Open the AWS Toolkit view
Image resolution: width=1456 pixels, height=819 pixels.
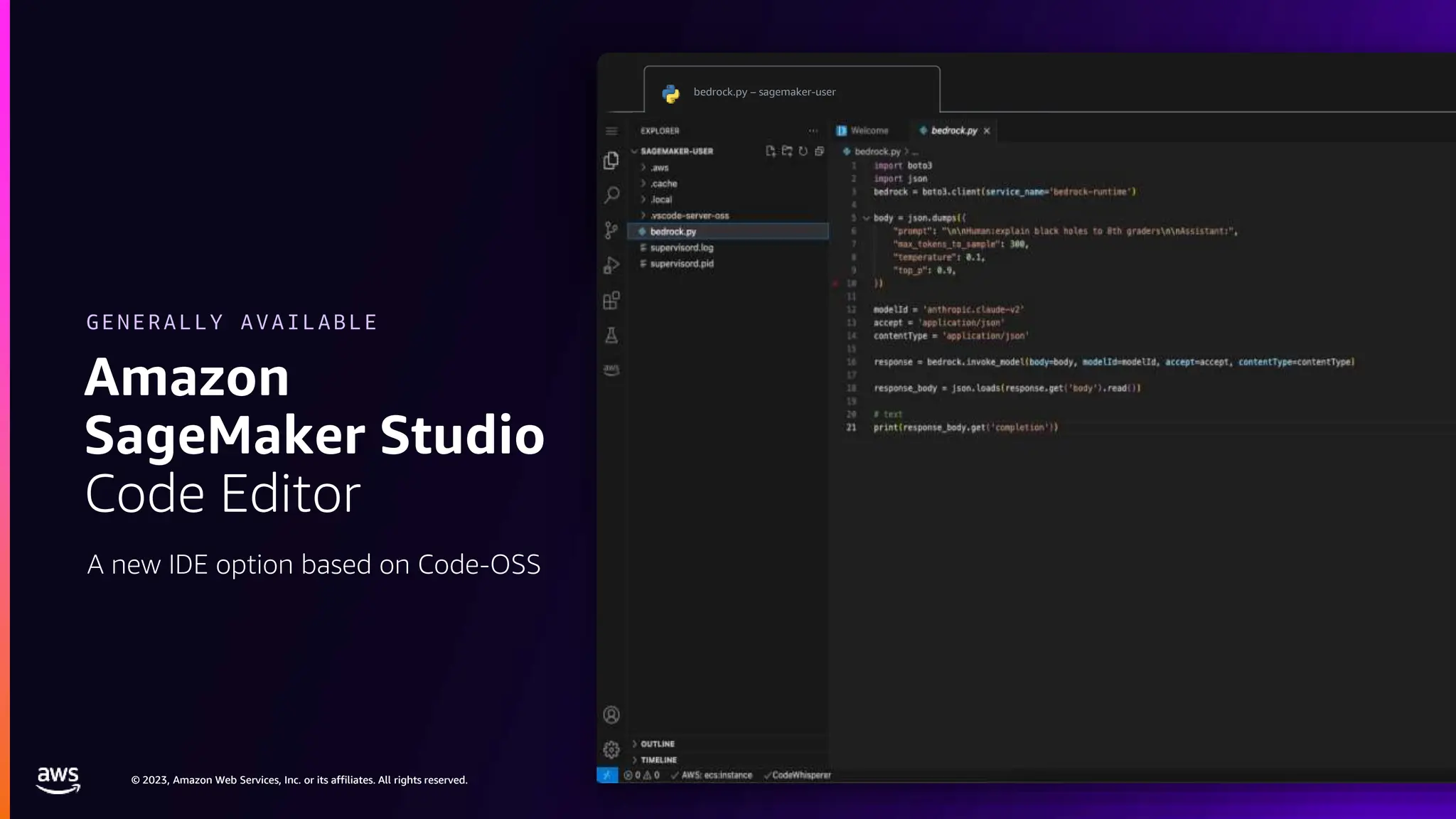click(611, 370)
